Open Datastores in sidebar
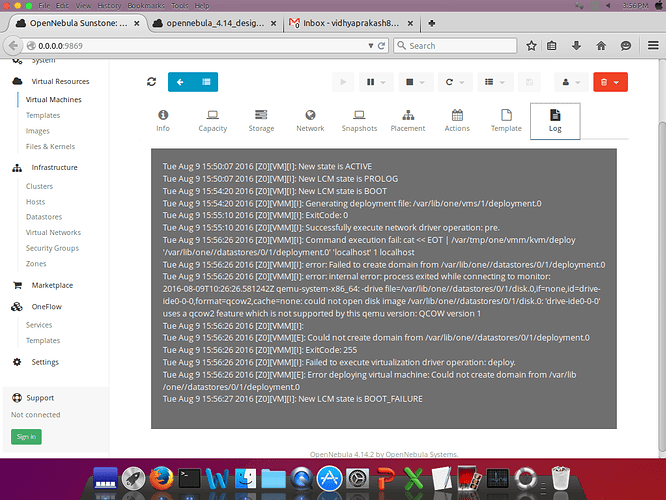The height and width of the screenshot is (500, 666). point(44,217)
